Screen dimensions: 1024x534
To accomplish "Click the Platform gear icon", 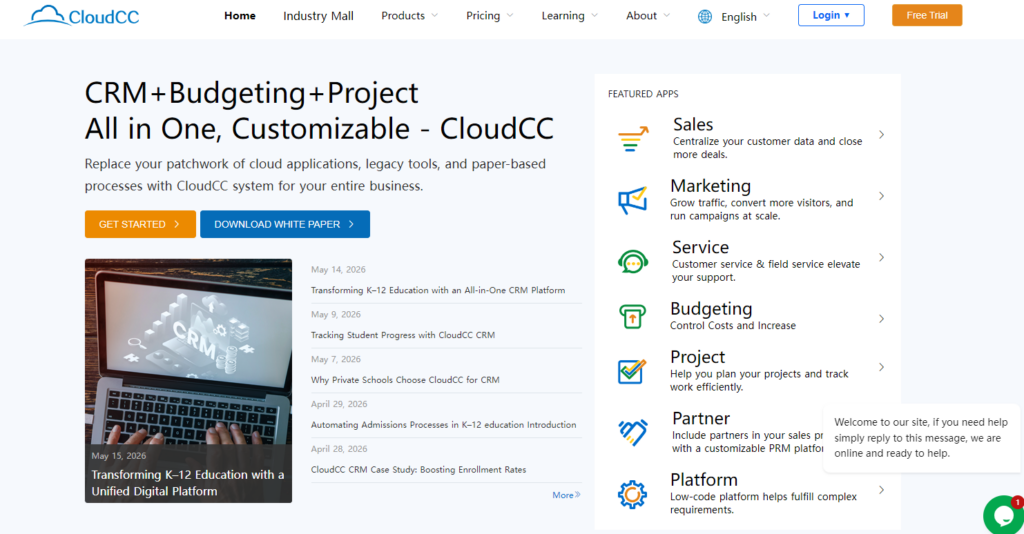I will [x=632, y=494].
